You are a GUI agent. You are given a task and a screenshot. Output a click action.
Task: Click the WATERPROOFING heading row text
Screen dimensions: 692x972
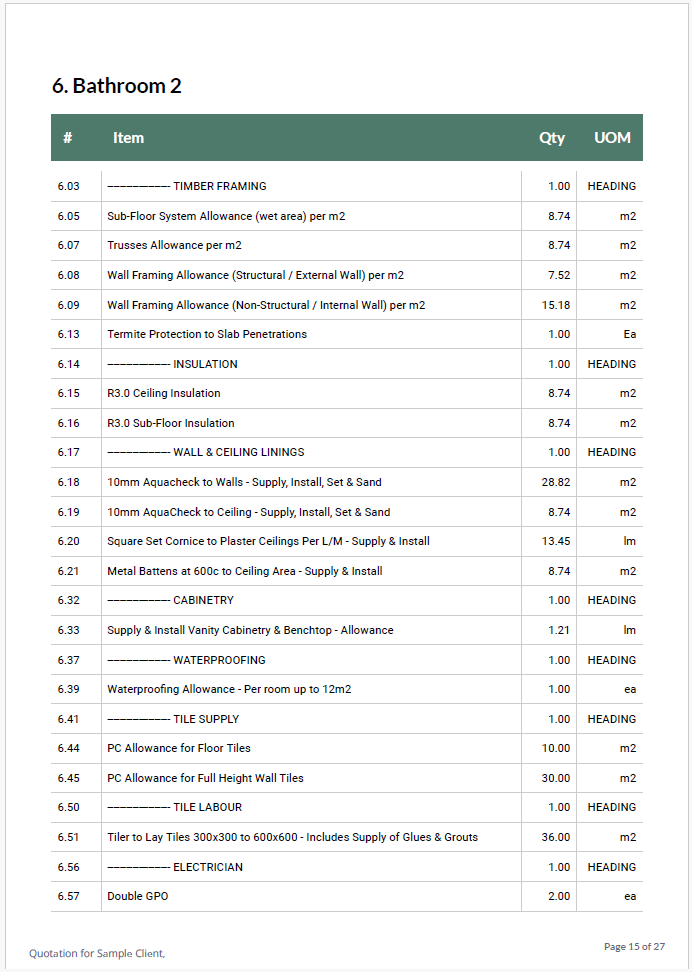pos(186,660)
